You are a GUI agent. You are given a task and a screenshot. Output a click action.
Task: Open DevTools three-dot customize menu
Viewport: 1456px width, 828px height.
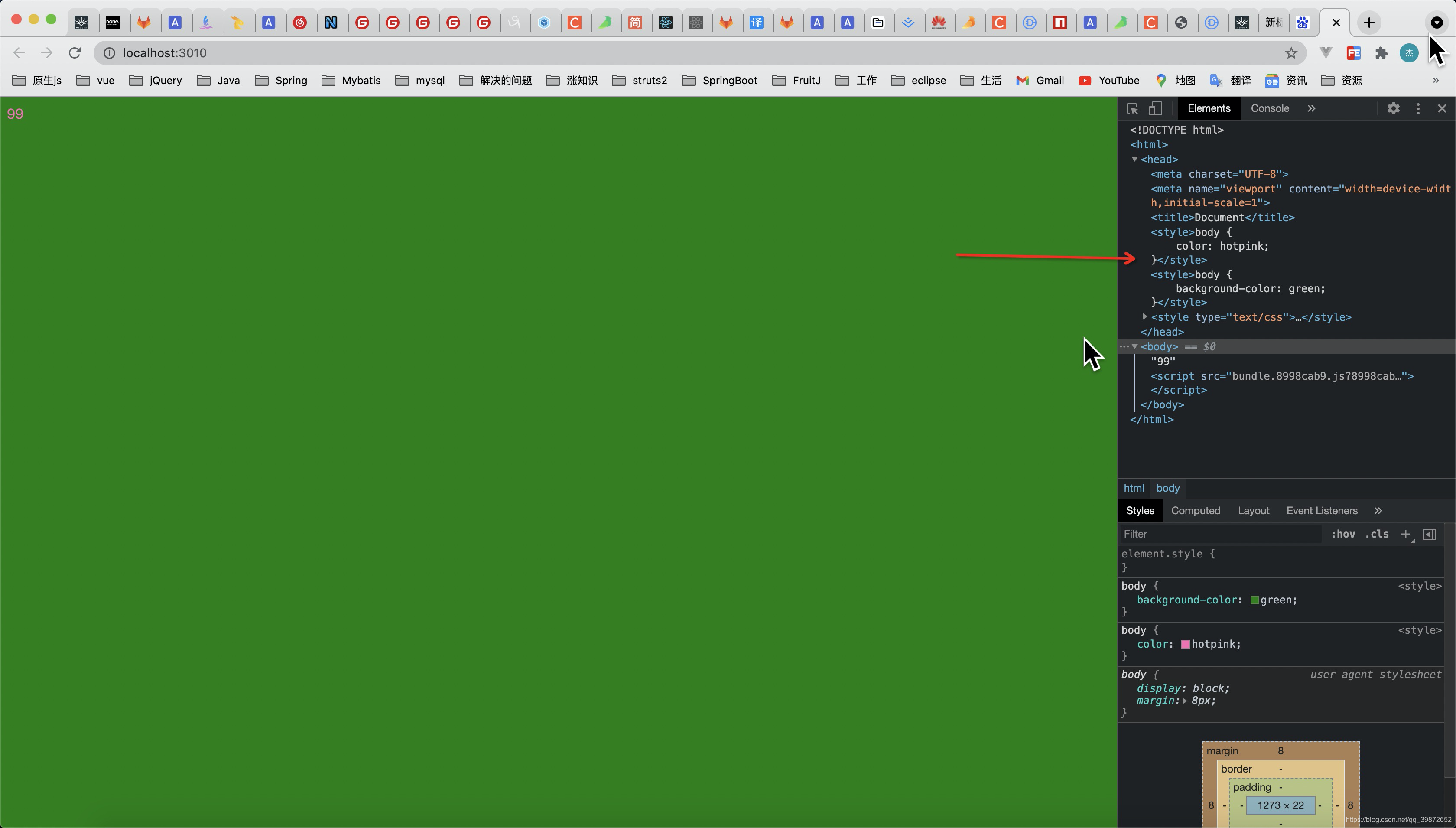[1418, 109]
